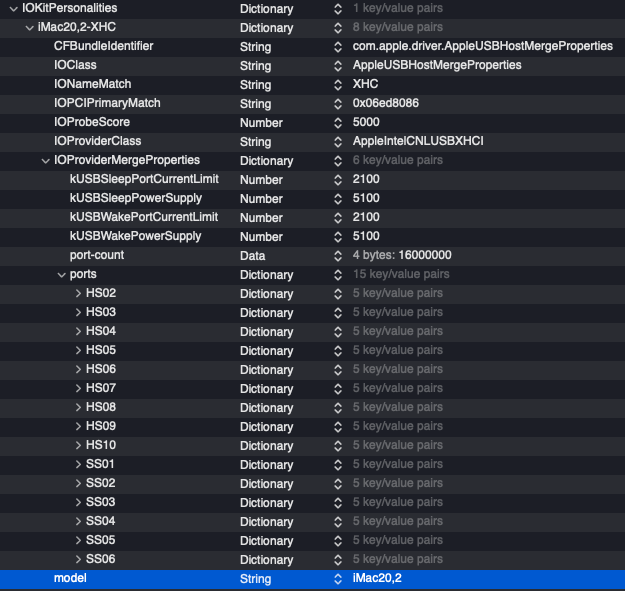625x591 pixels.
Task: Click Dictionary type of IOProviderMergeProperties
Action: (267, 161)
